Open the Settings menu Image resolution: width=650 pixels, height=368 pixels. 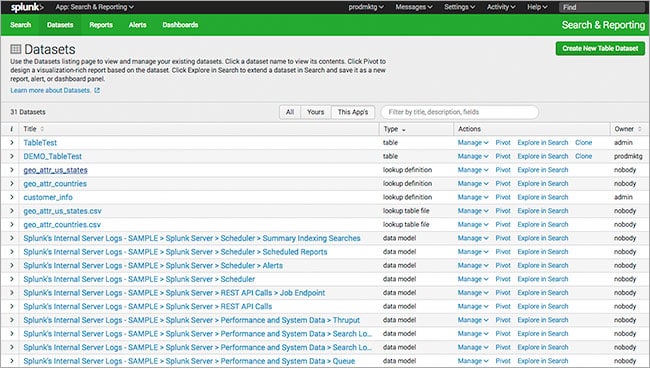click(459, 7)
